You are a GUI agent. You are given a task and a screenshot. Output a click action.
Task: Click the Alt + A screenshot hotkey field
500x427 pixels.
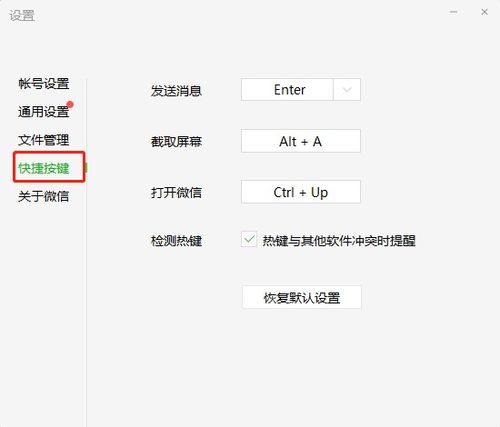click(301, 141)
